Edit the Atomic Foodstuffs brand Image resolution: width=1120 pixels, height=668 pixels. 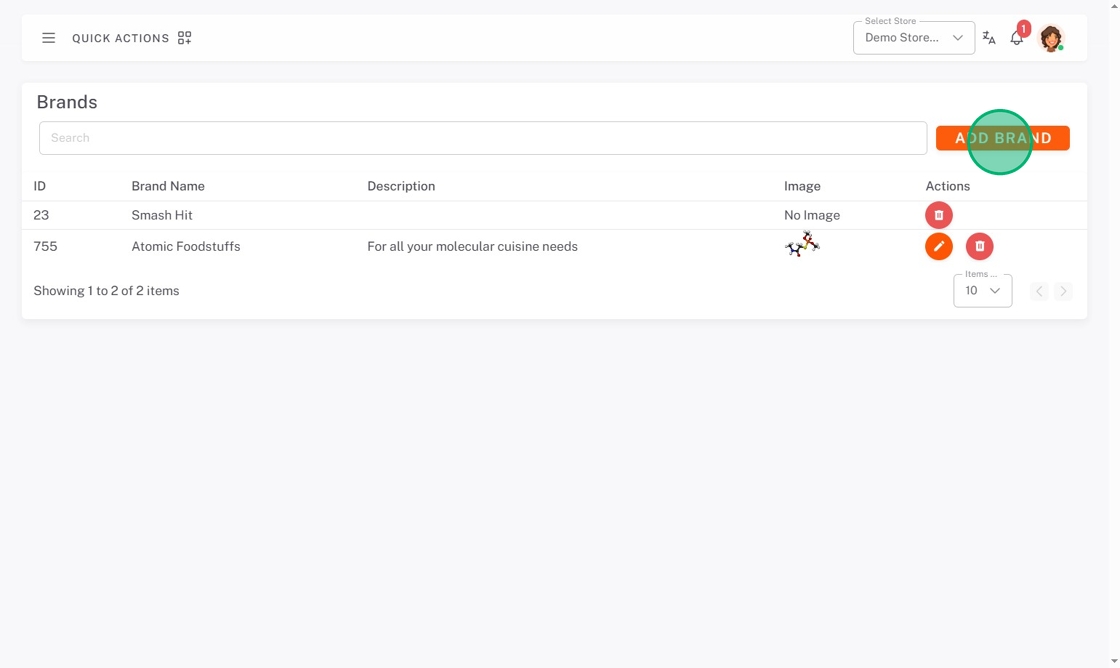pos(938,246)
